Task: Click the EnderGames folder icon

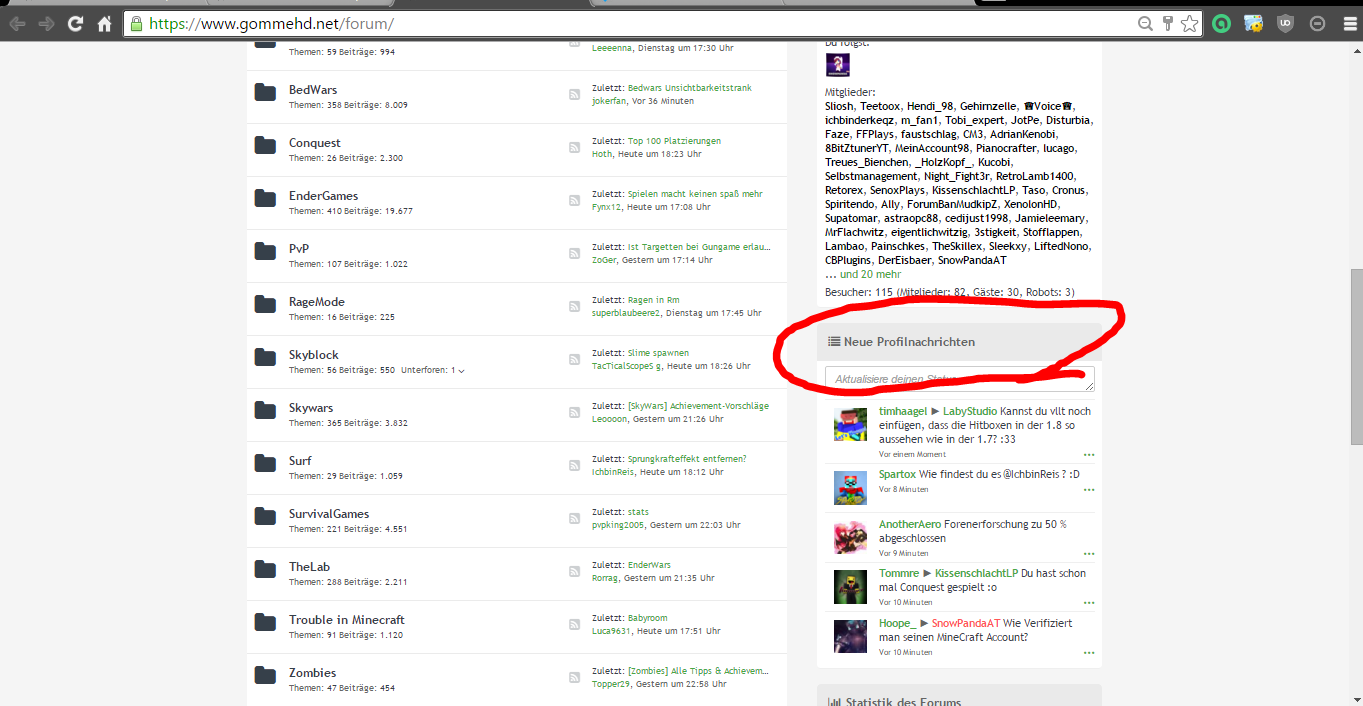Action: point(265,199)
